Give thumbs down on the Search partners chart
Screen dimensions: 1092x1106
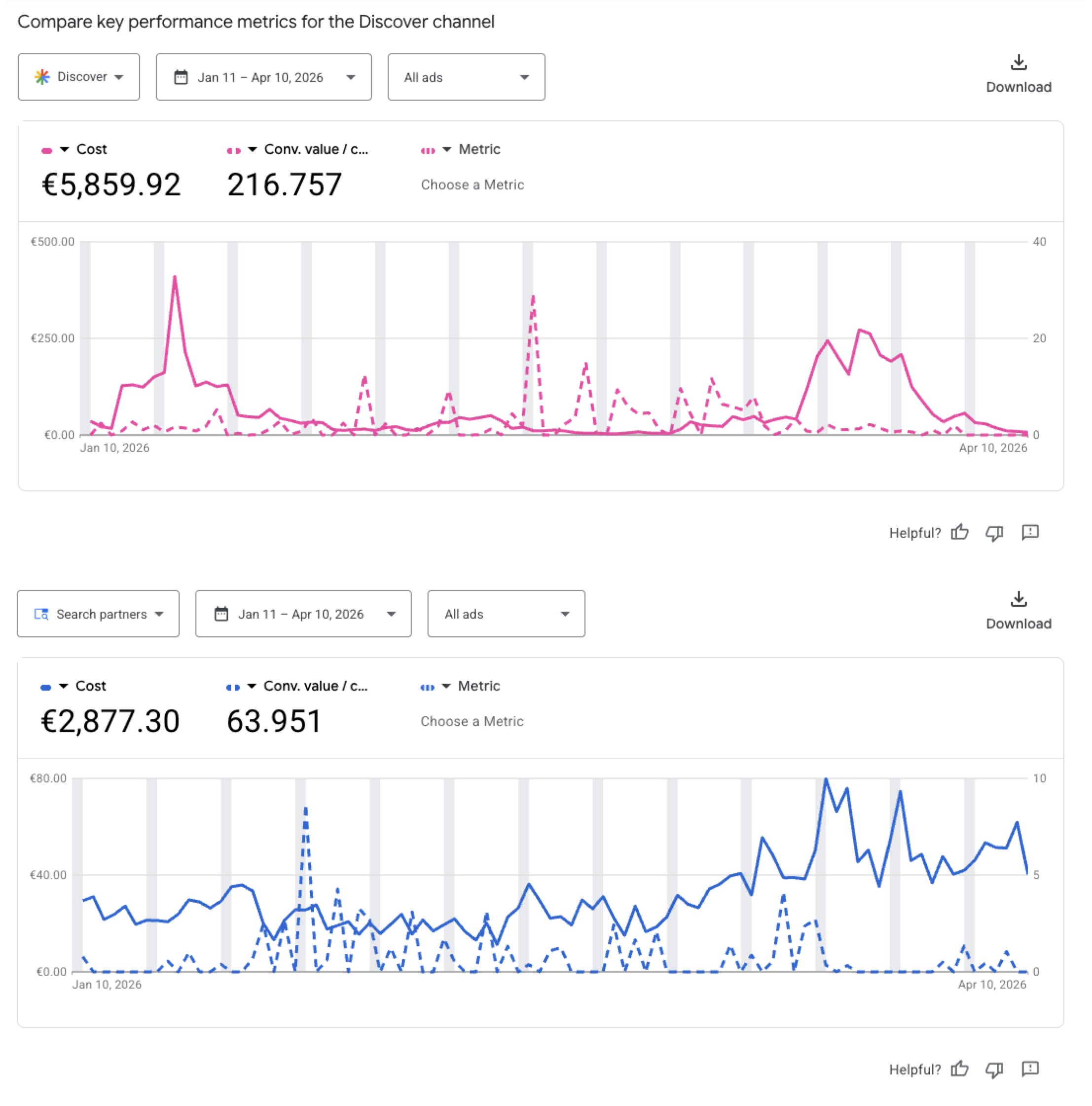(x=994, y=1069)
